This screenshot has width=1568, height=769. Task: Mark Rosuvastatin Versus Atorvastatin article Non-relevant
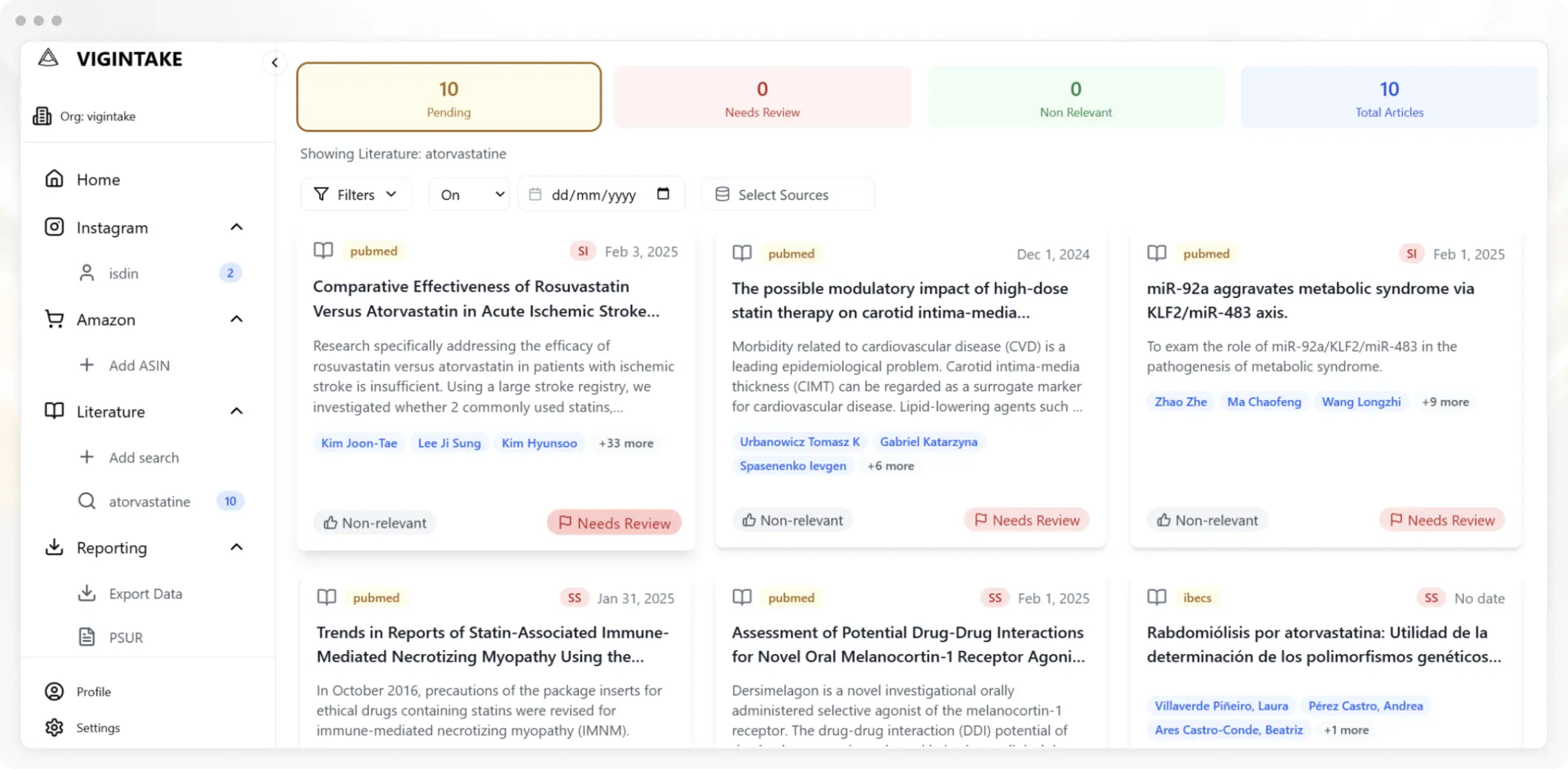coord(375,523)
